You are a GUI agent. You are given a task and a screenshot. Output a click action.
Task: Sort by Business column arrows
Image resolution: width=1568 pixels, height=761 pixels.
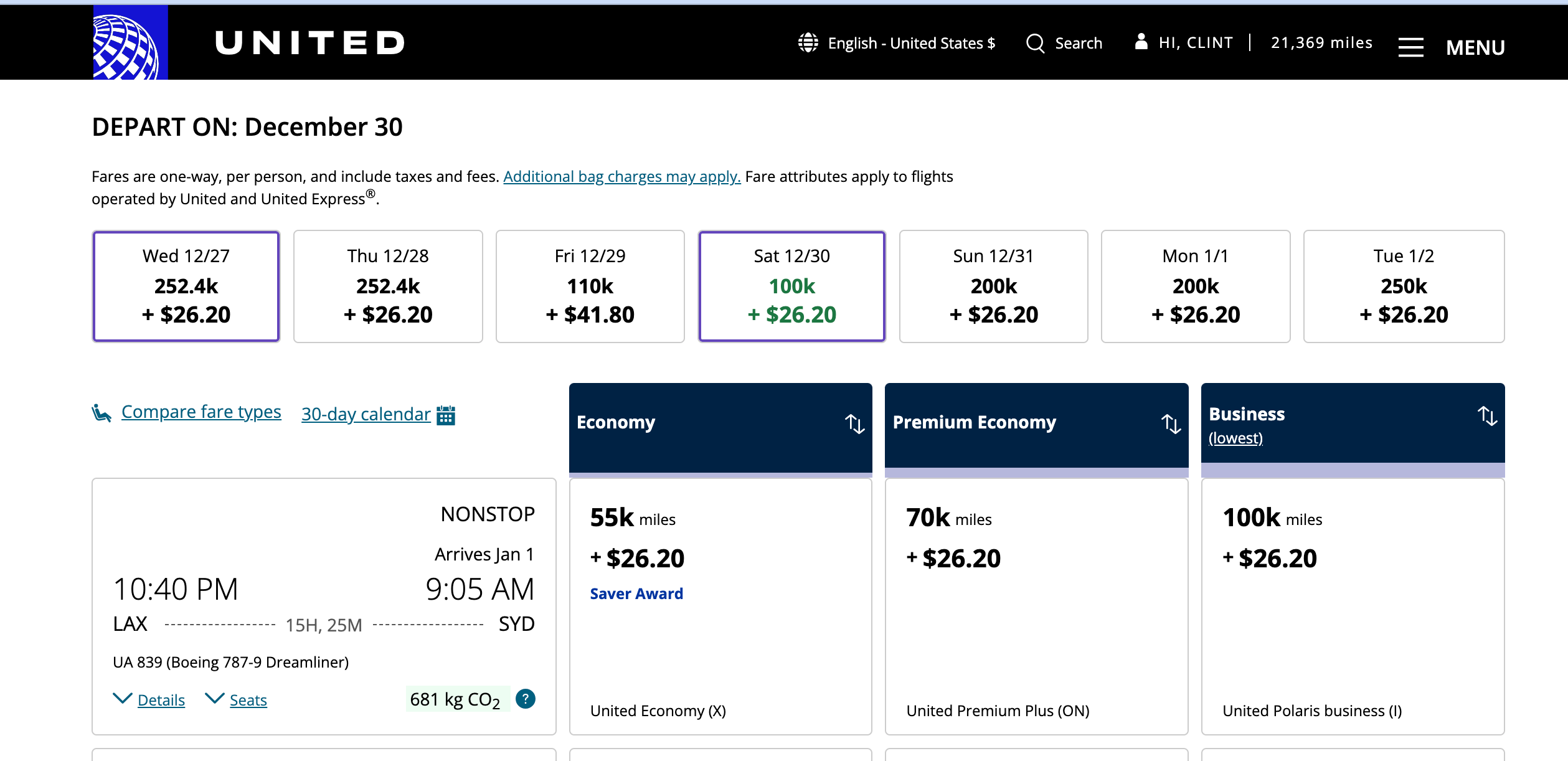[1487, 416]
